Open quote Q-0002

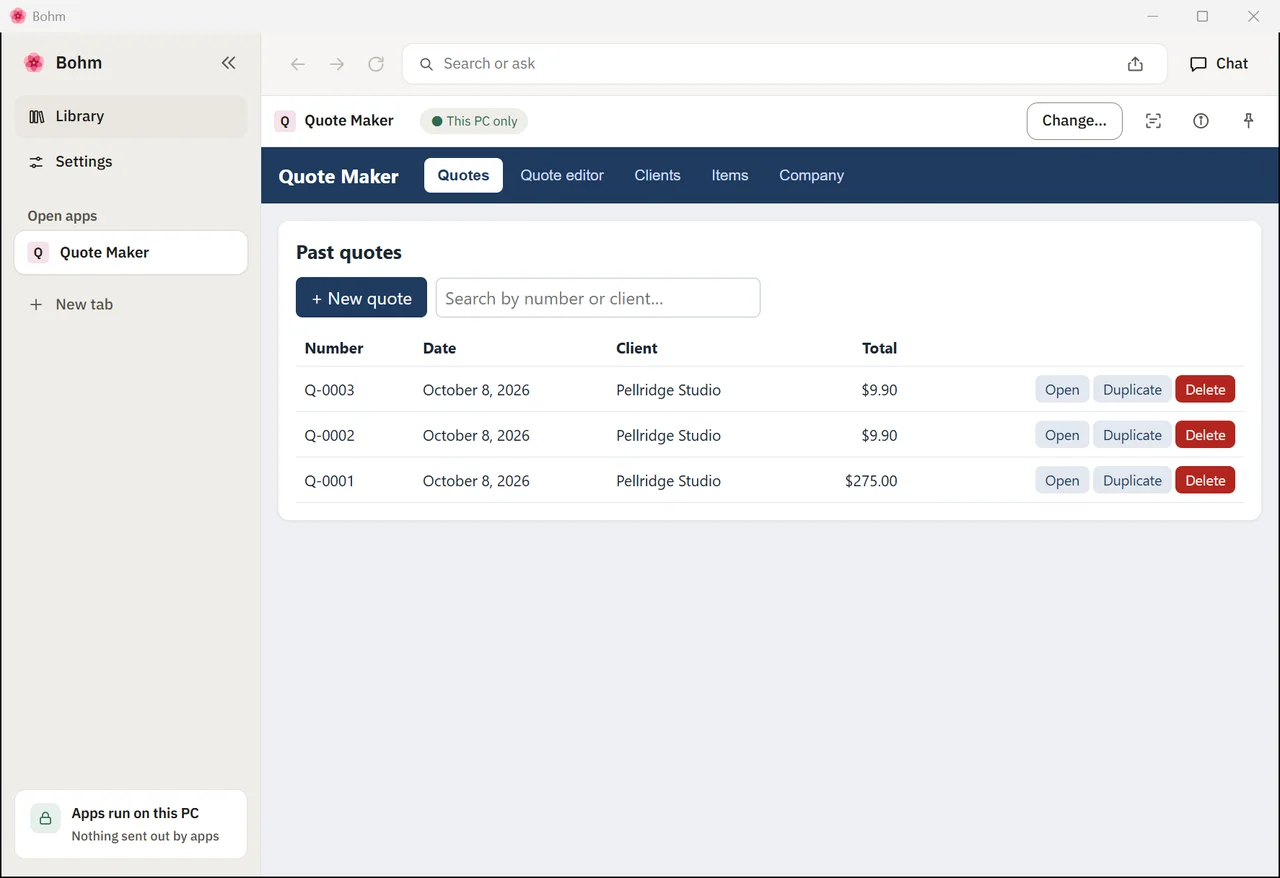click(x=1062, y=435)
